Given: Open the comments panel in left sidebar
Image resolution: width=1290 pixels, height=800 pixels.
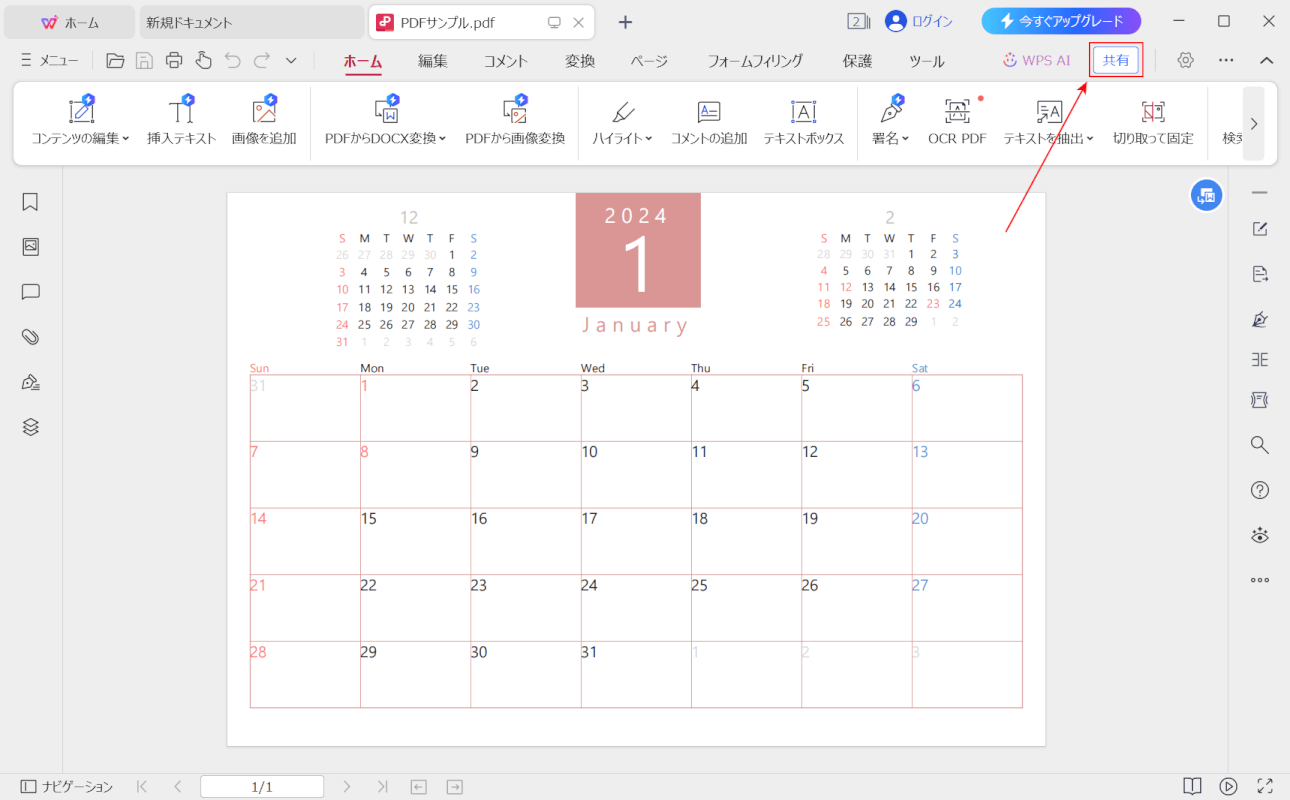Looking at the screenshot, I should click(30, 292).
